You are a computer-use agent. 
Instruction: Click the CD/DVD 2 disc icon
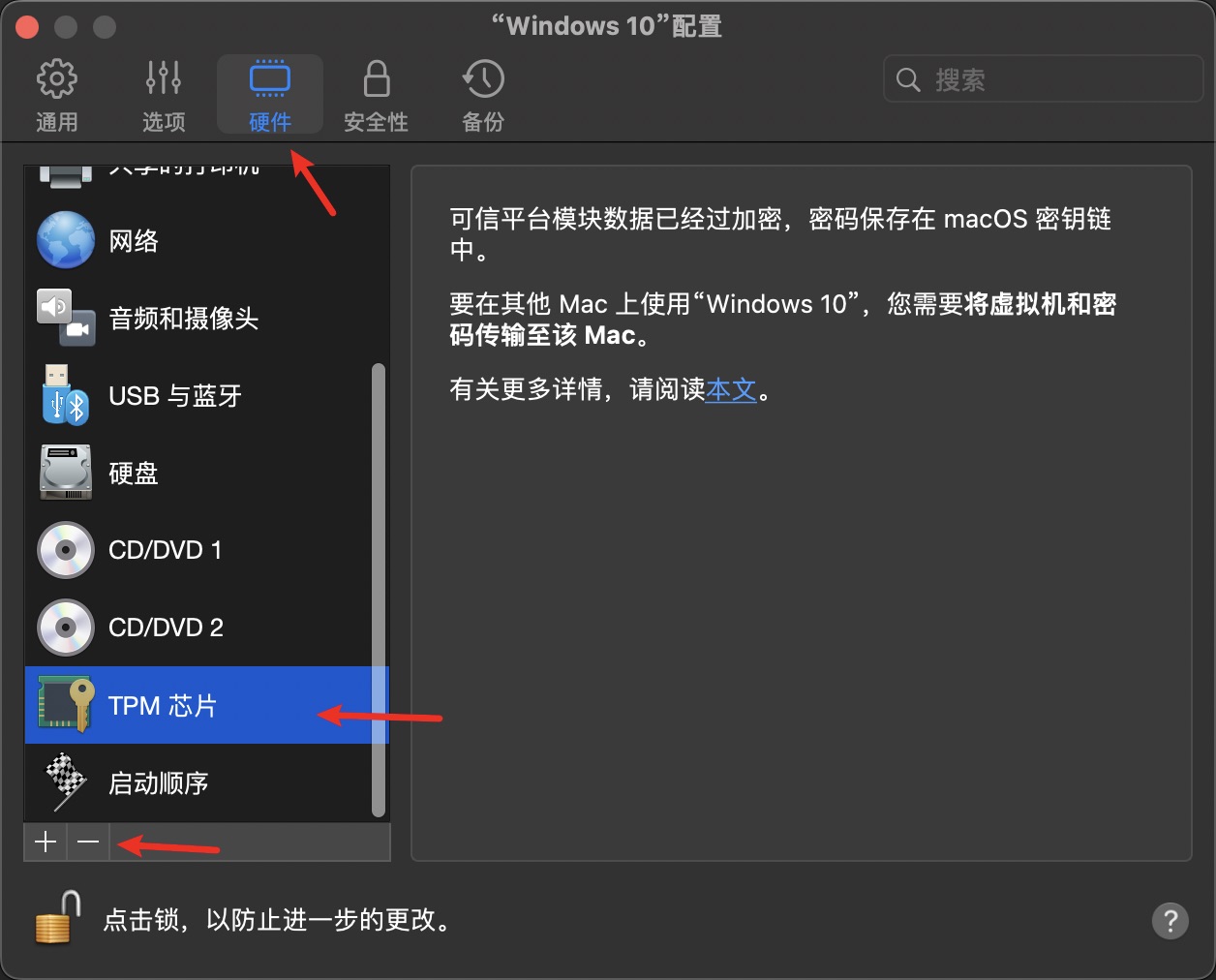coord(66,628)
